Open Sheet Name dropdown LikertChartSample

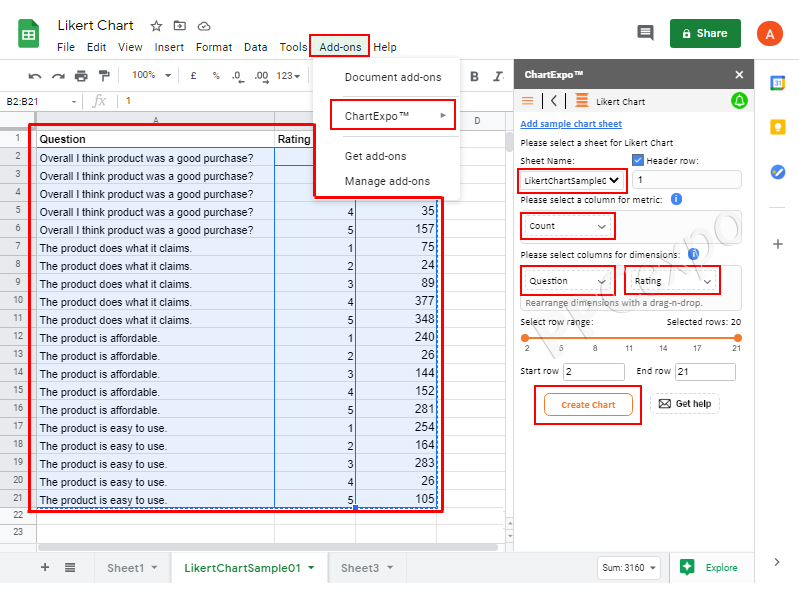point(572,180)
